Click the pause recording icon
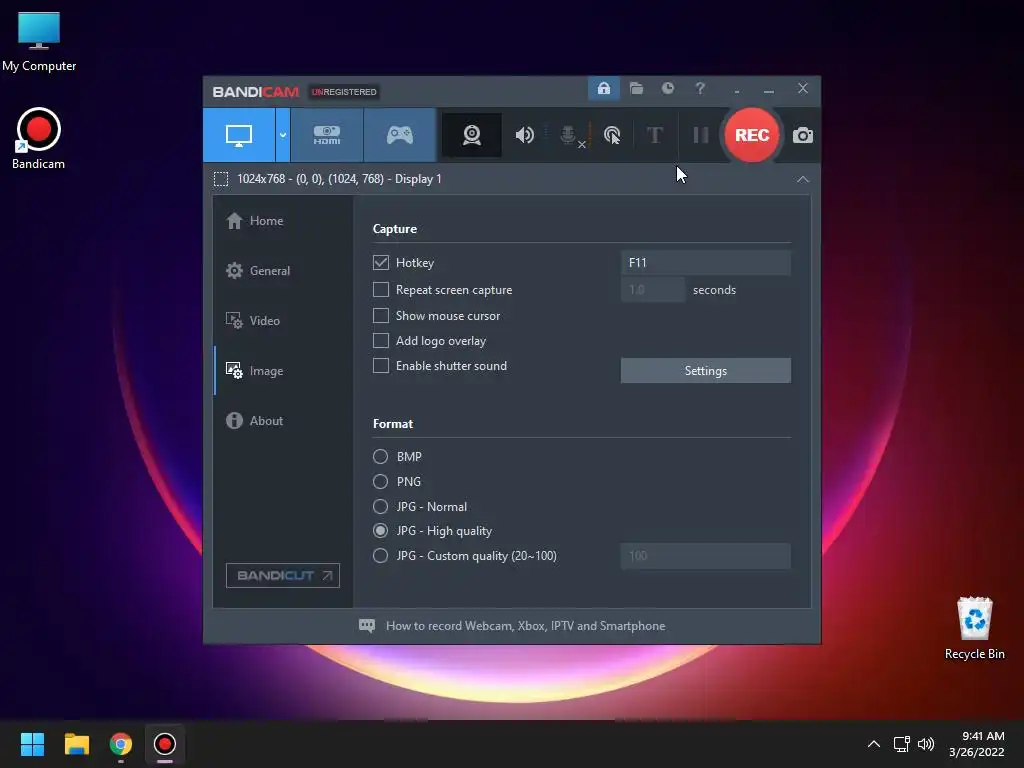 point(701,135)
